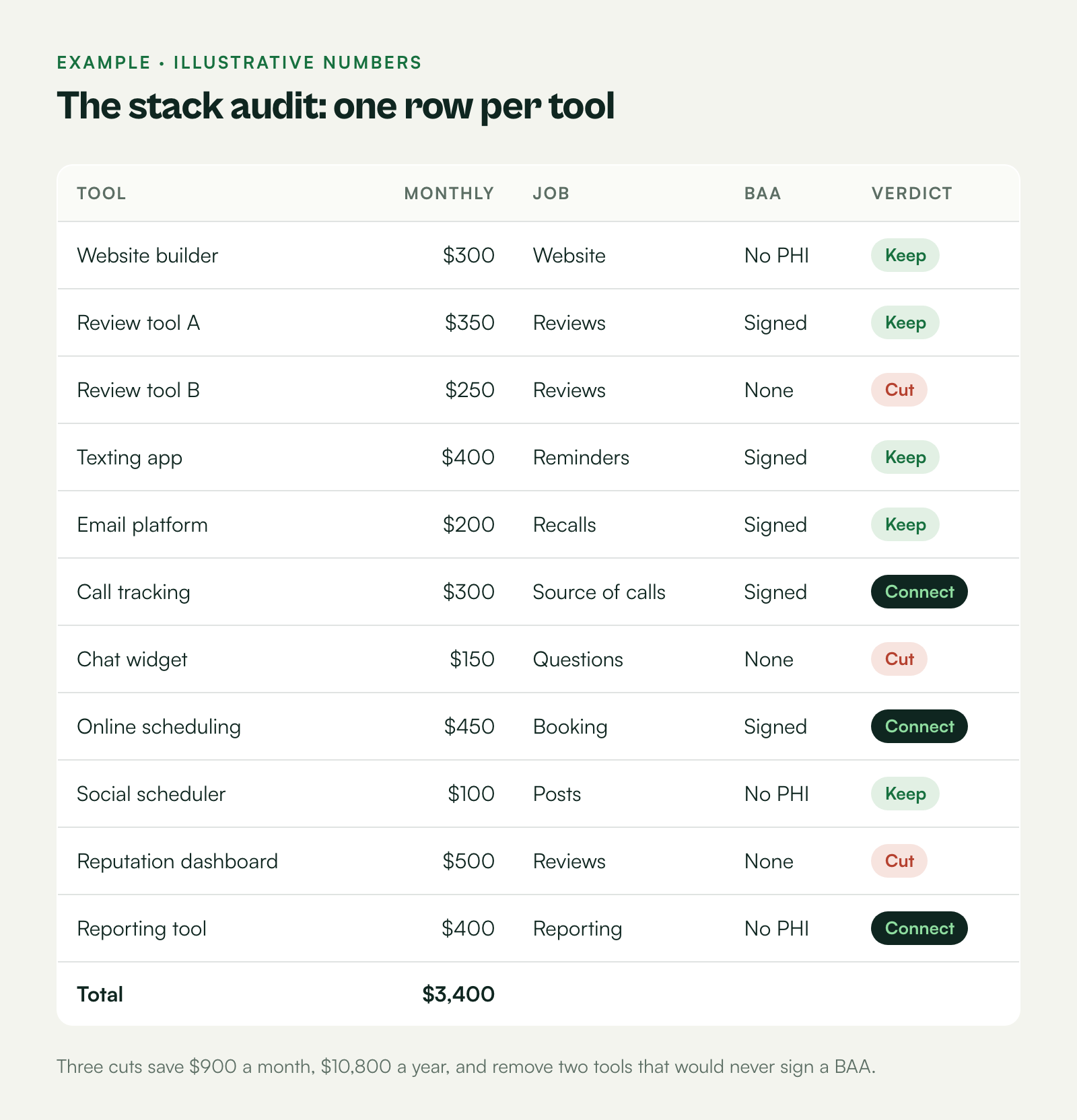Click the Connect badge for Reporting tool
The width and height of the screenshot is (1077, 1120).
(x=919, y=928)
